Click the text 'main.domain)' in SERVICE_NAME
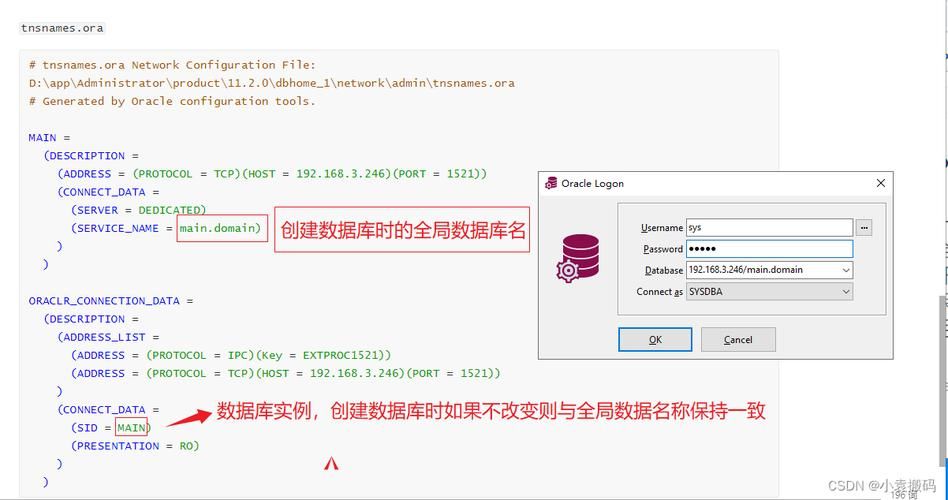Viewport: 948px width, 500px height. click(221, 228)
